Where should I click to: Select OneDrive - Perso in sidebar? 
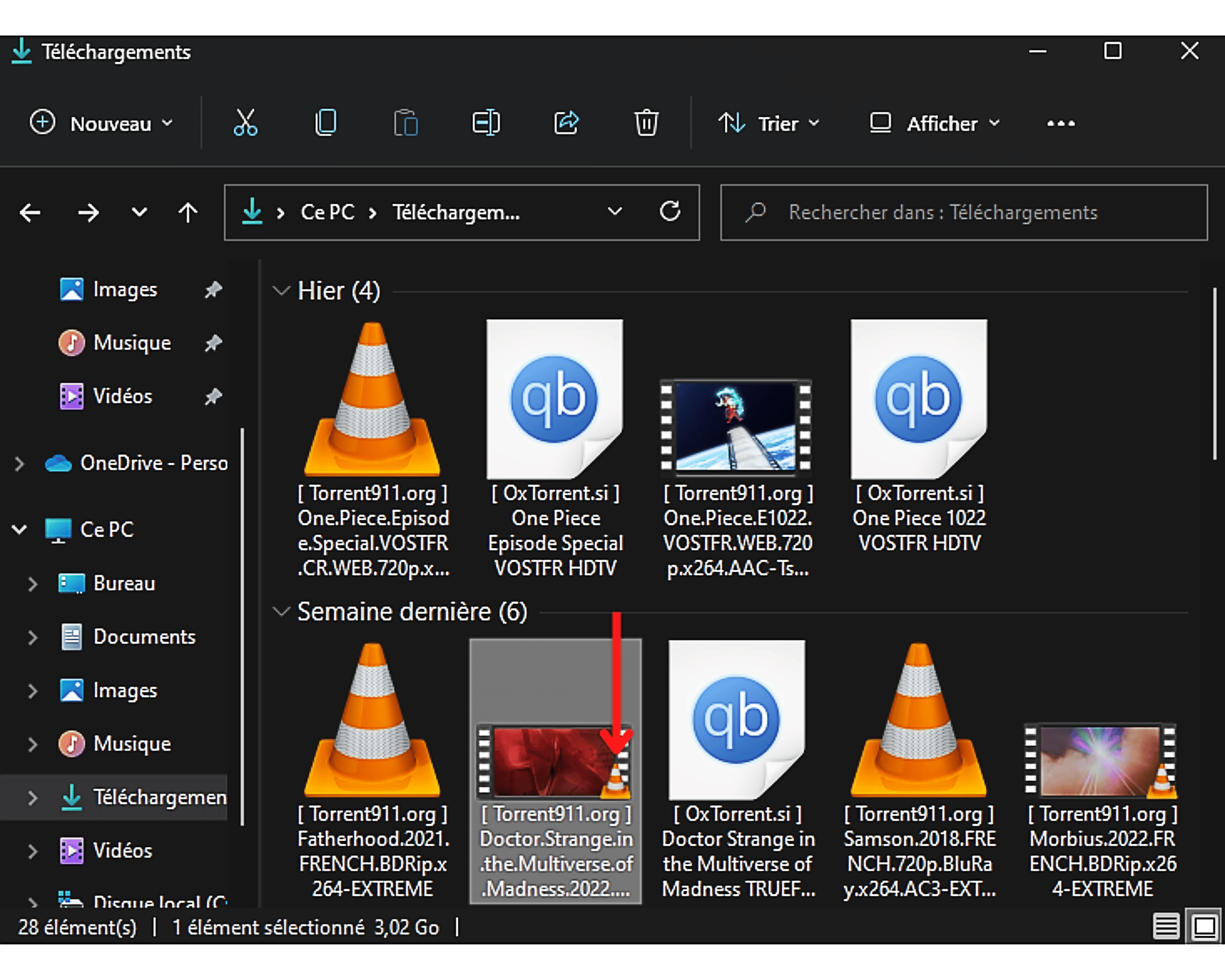pos(136,463)
